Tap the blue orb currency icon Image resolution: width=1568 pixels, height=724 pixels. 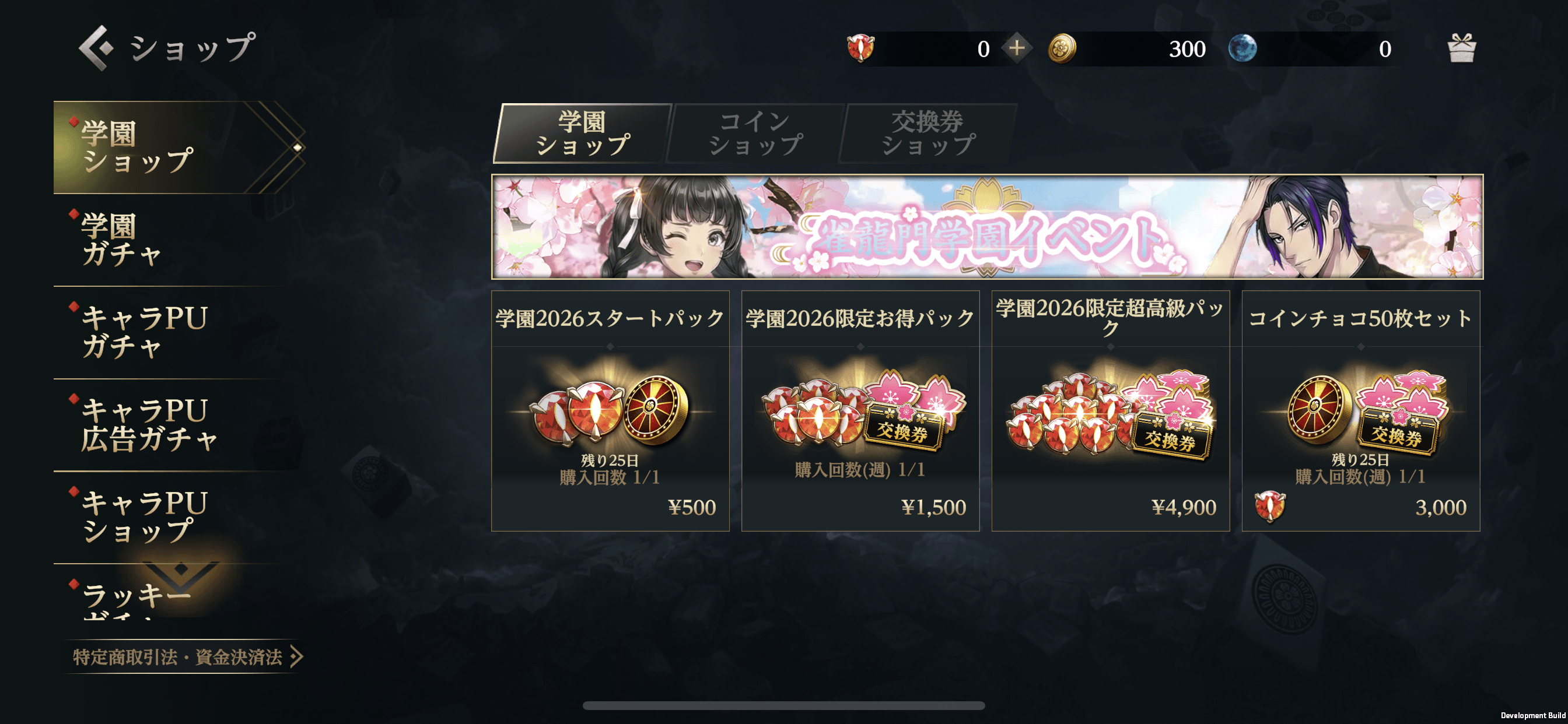pyautogui.click(x=1242, y=48)
